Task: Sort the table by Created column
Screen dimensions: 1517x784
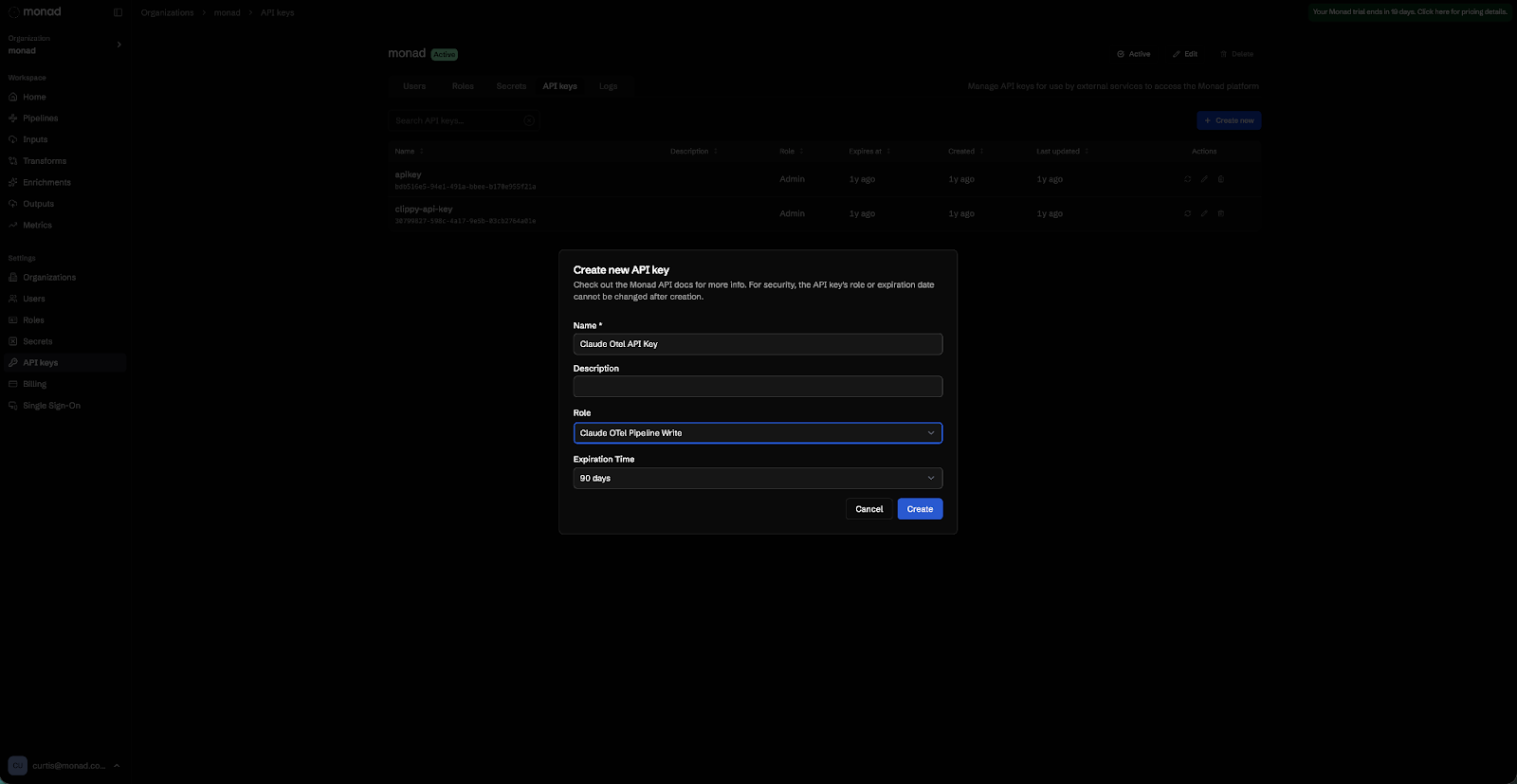Action: pos(966,152)
